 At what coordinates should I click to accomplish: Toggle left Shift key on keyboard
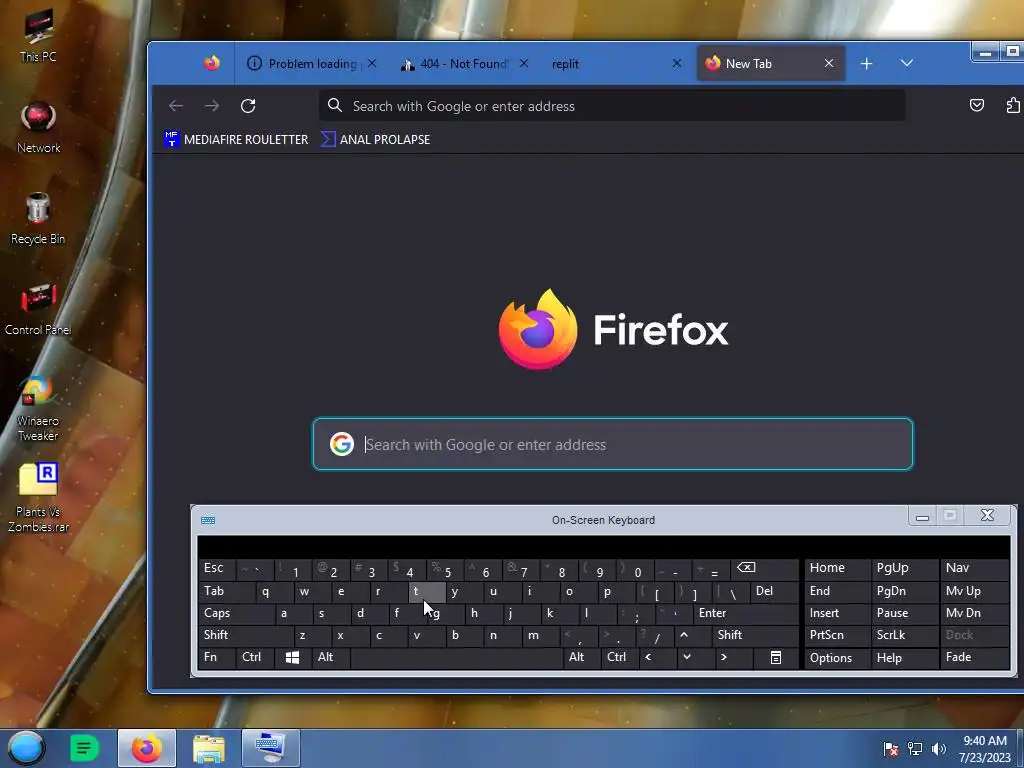tap(245, 635)
